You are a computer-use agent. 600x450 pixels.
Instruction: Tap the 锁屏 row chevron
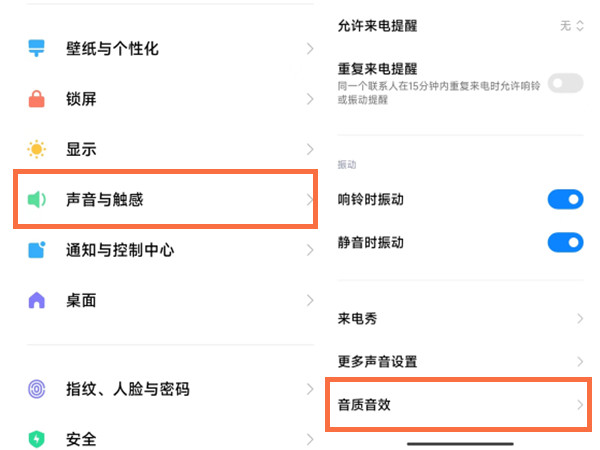click(309, 99)
